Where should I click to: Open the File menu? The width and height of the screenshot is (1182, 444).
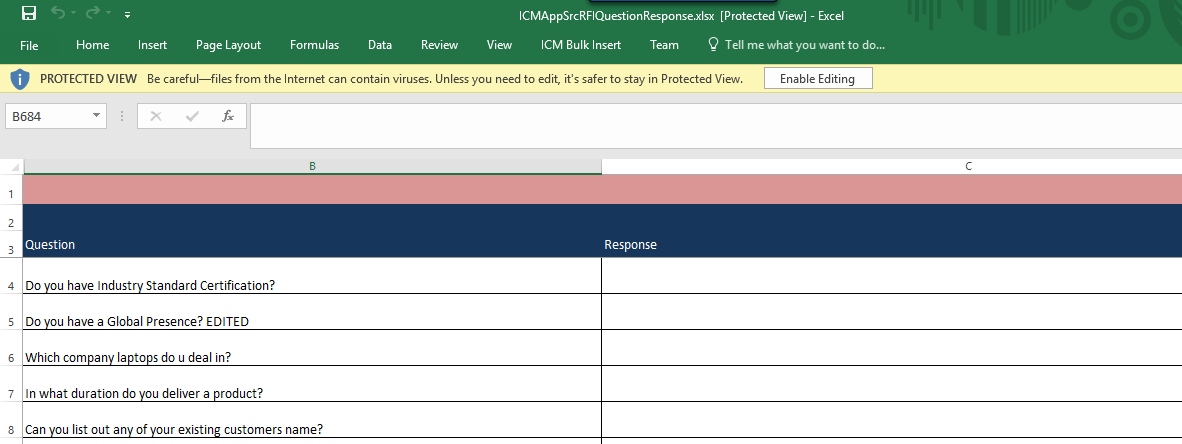point(29,45)
